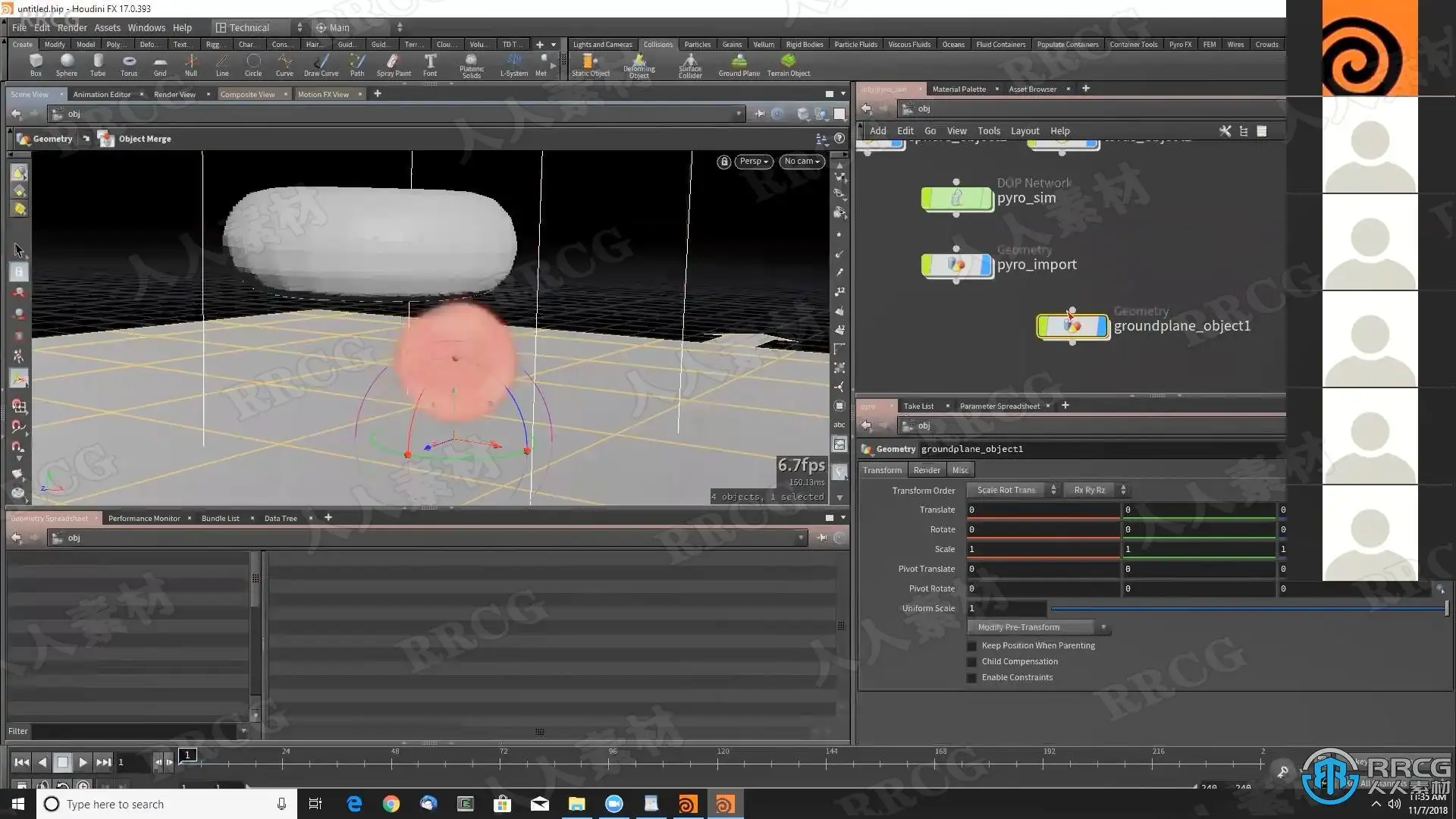1456x819 pixels.
Task: Open the Persp viewport camera menu
Action: click(754, 161)
